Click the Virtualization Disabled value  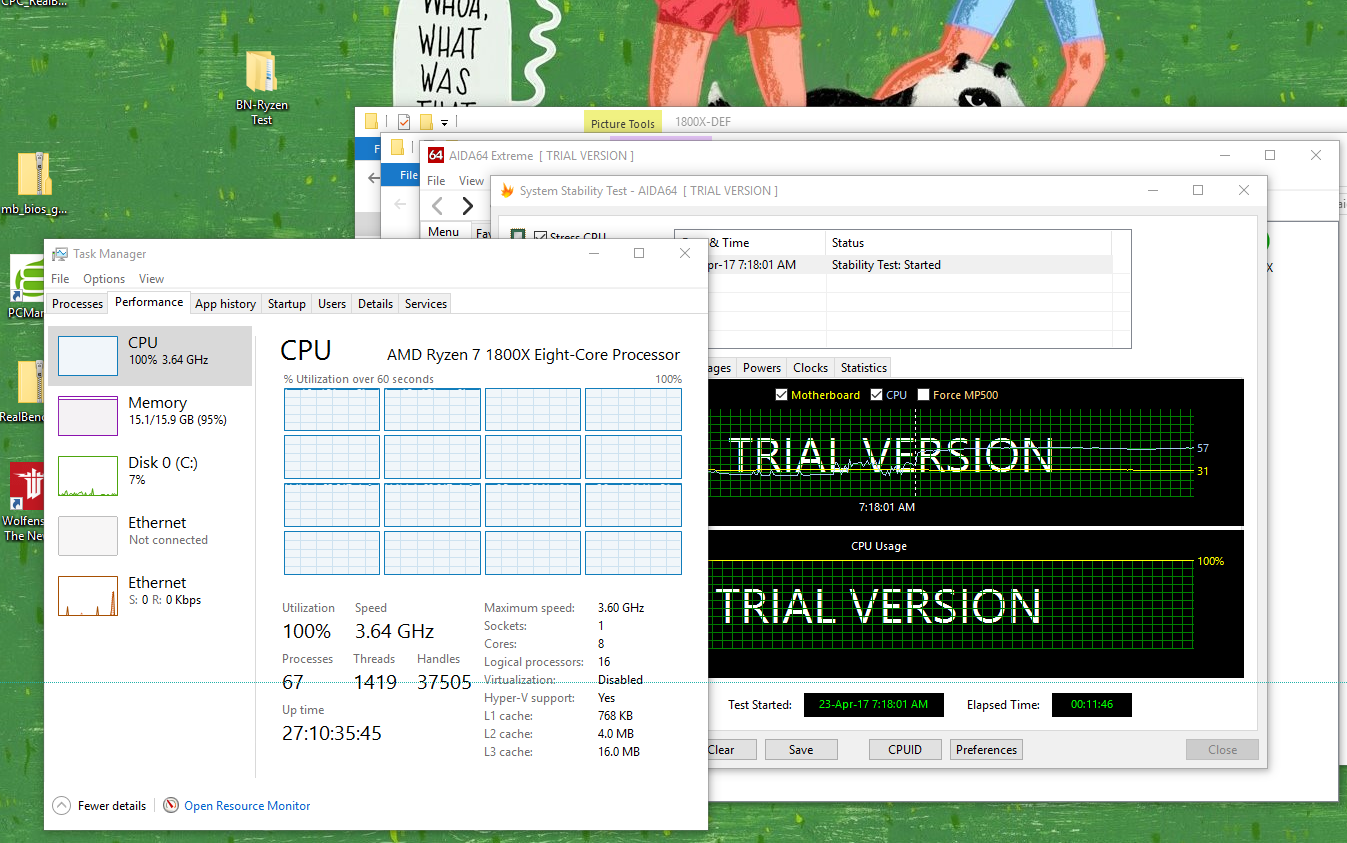click(x=620, y=680)
